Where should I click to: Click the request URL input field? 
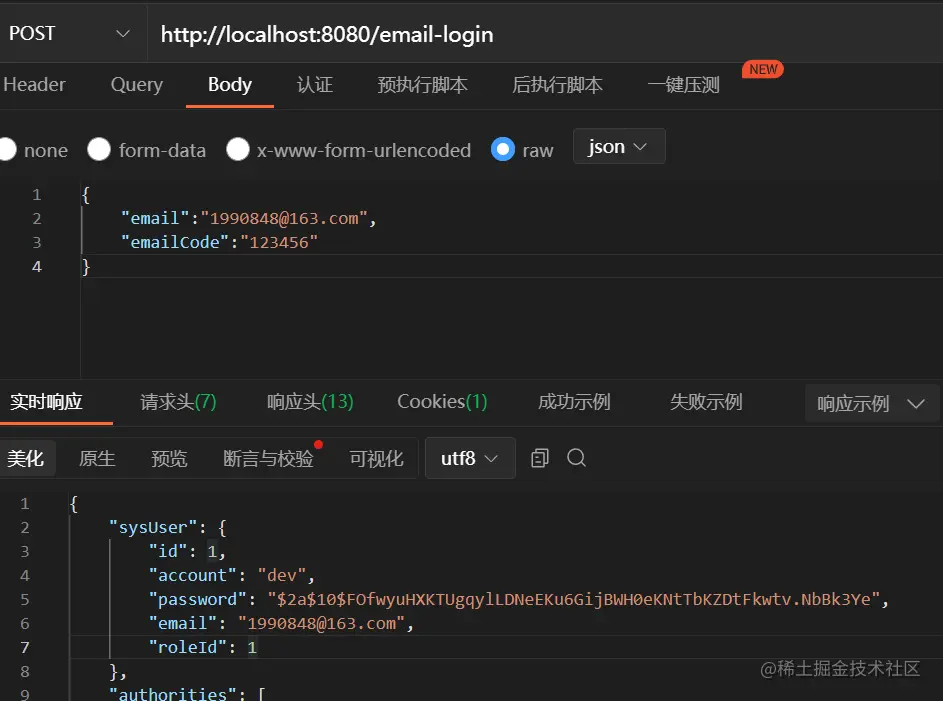coord(544,34)
